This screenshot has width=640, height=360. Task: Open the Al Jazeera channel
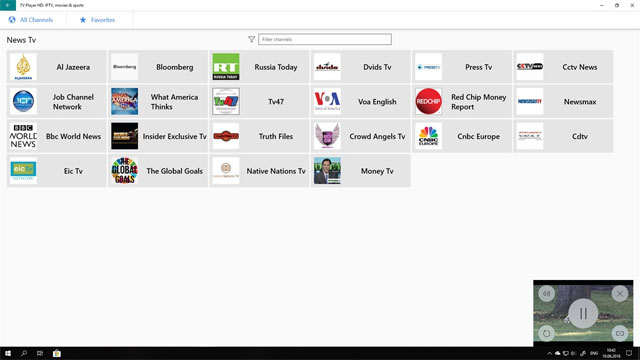[x=57, y=67]
